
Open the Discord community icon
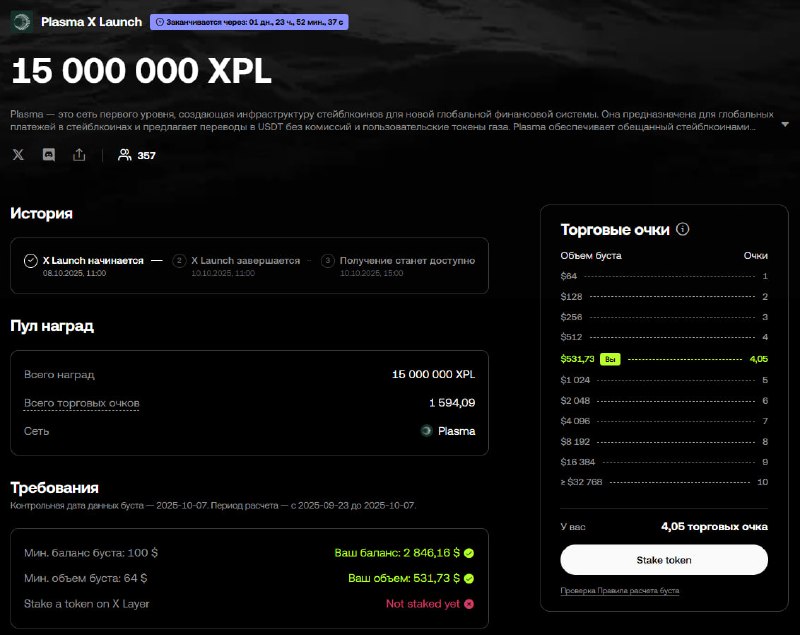pyautogui.click(x=48, y=155)
